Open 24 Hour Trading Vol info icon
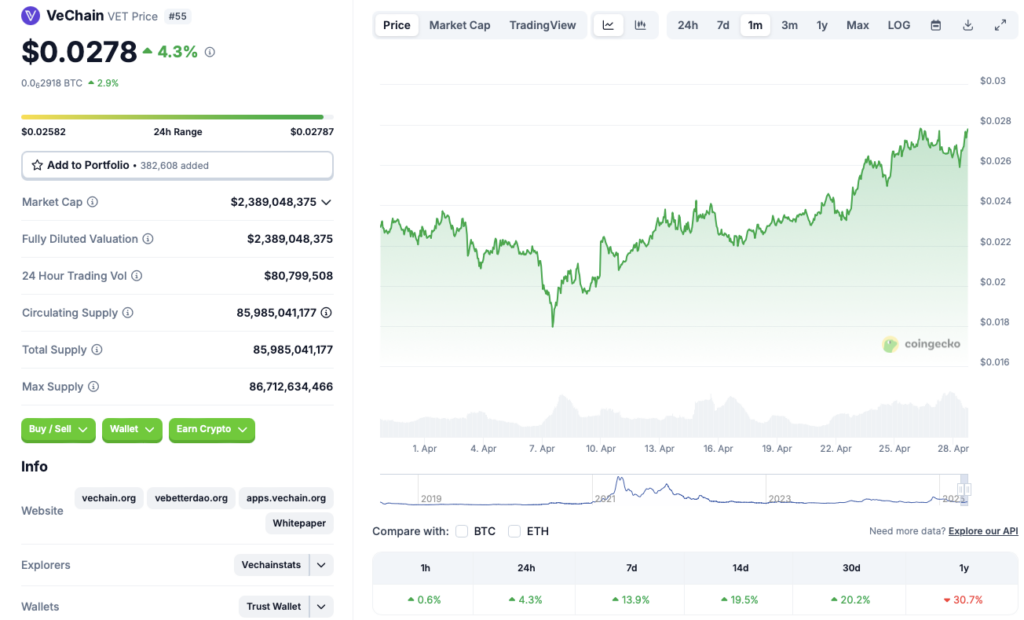Image resolution: width=1024 pixels, height=620 pixels. (136, 276)
